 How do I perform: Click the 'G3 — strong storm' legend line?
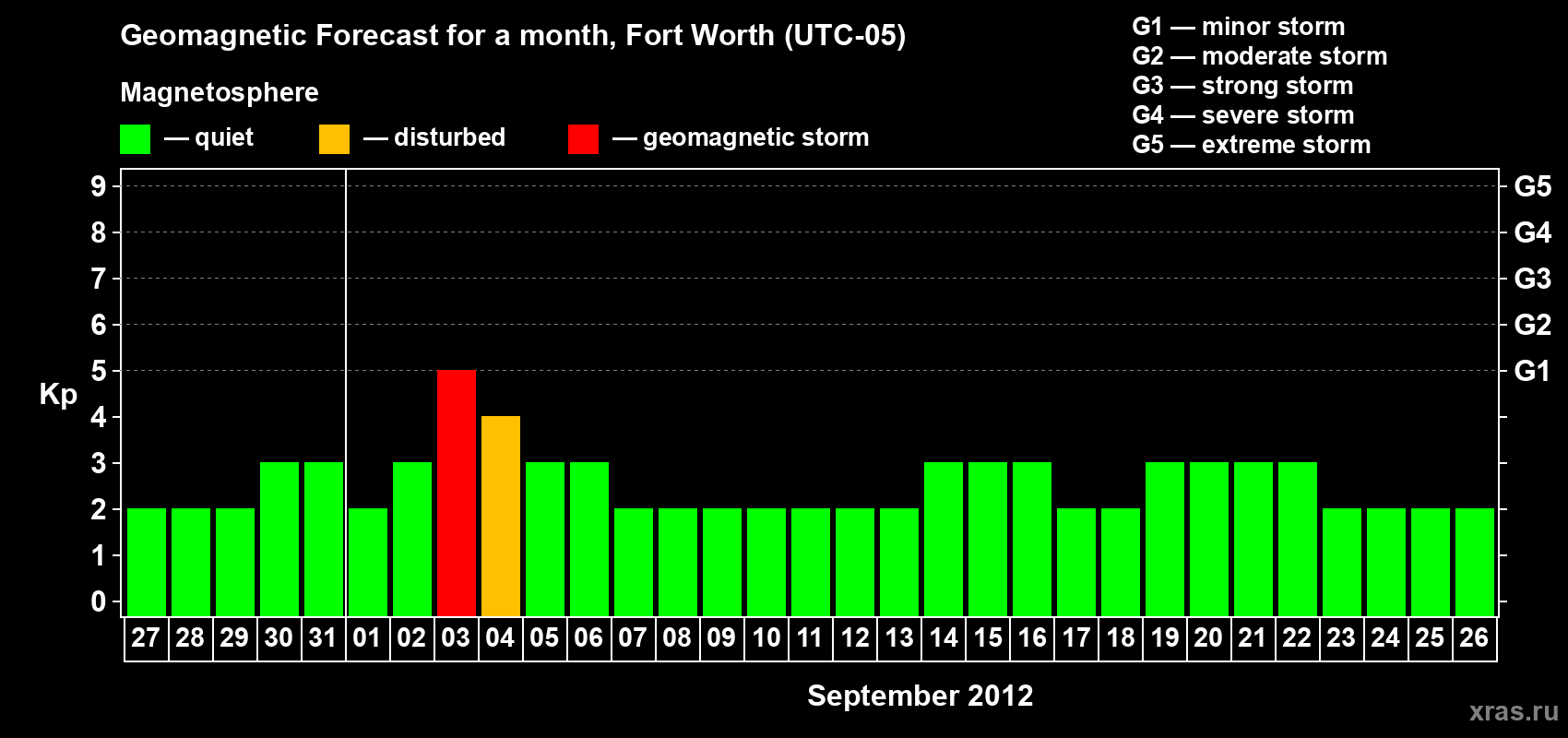pos(1242,86)
